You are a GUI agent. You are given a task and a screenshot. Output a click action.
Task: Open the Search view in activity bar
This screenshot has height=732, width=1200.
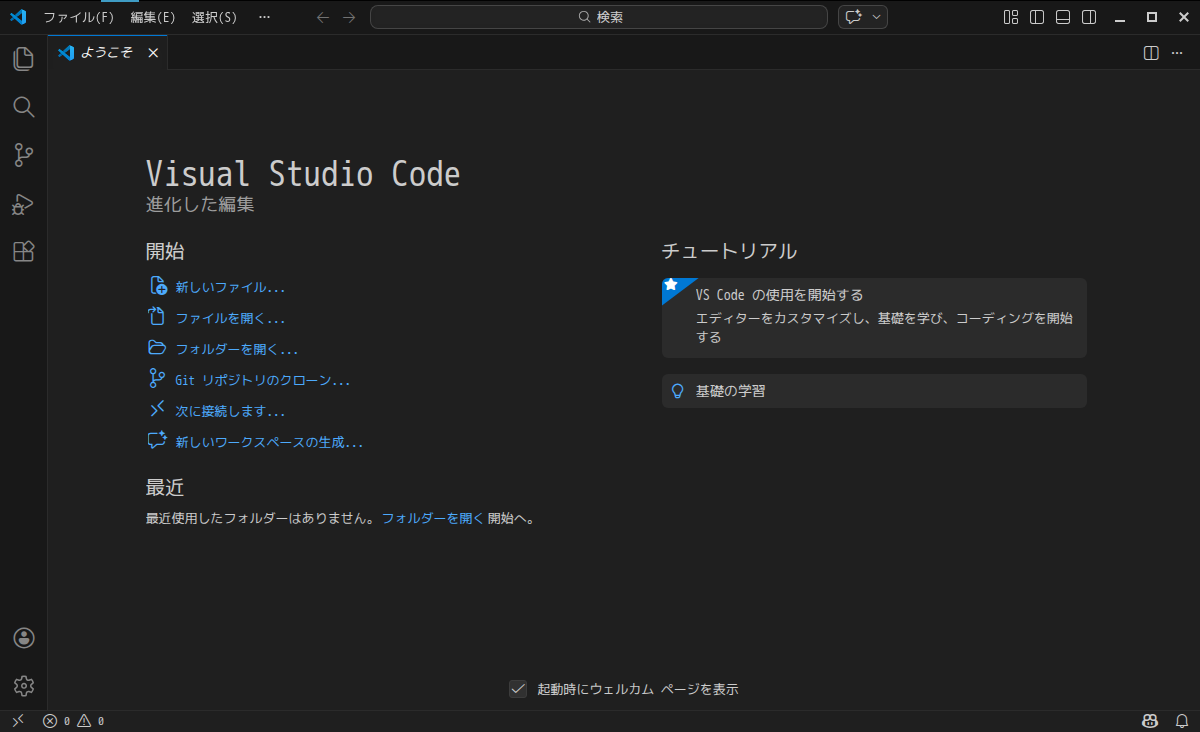23,107
